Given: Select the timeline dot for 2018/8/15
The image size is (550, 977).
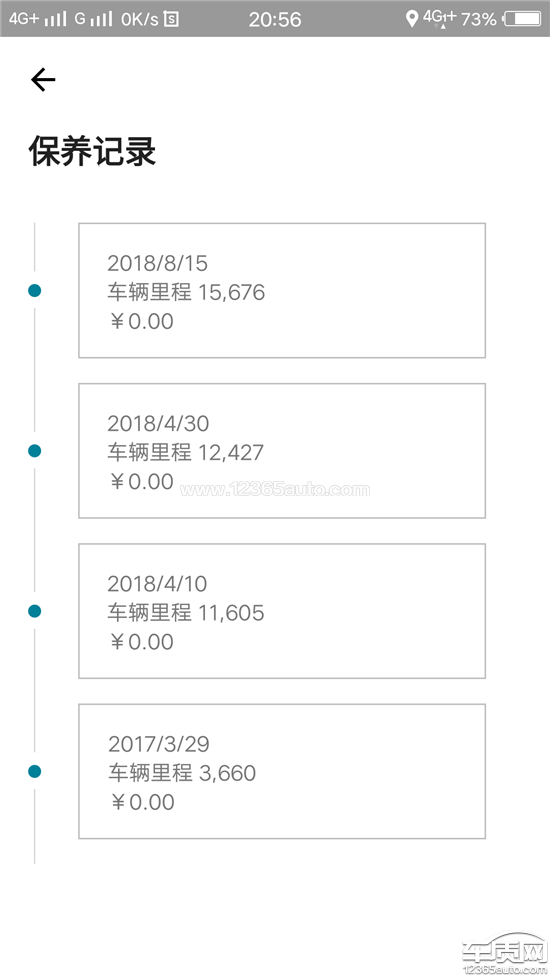Looking at the screenshot, I should [x=35, y=290].
